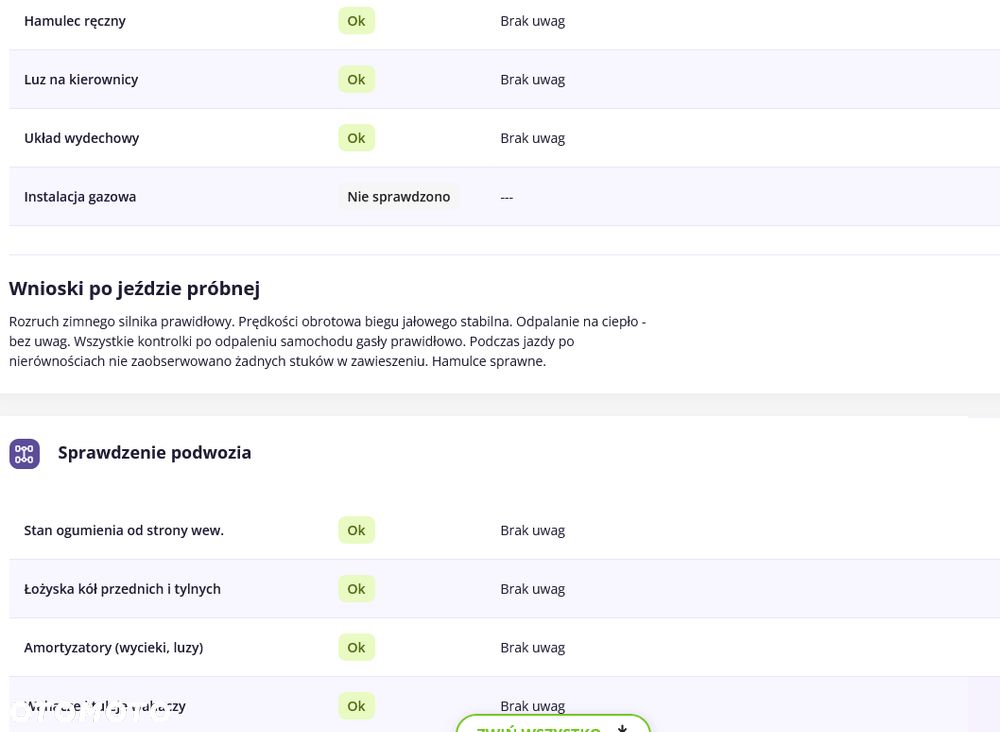Click the Wnioski po jeździe próbnej heading
This screenshot has height=732, width=1000.
click(135, 289)
